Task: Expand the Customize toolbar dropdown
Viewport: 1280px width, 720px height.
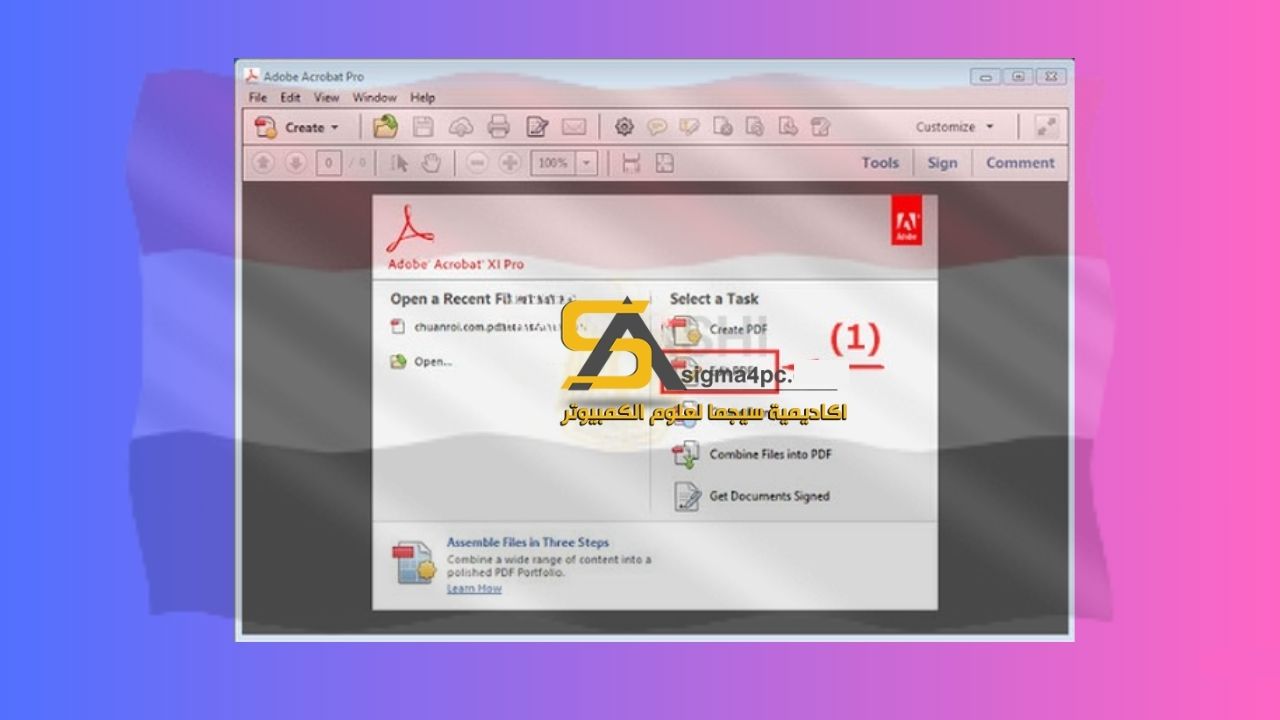Action: (x=955, y=127)
